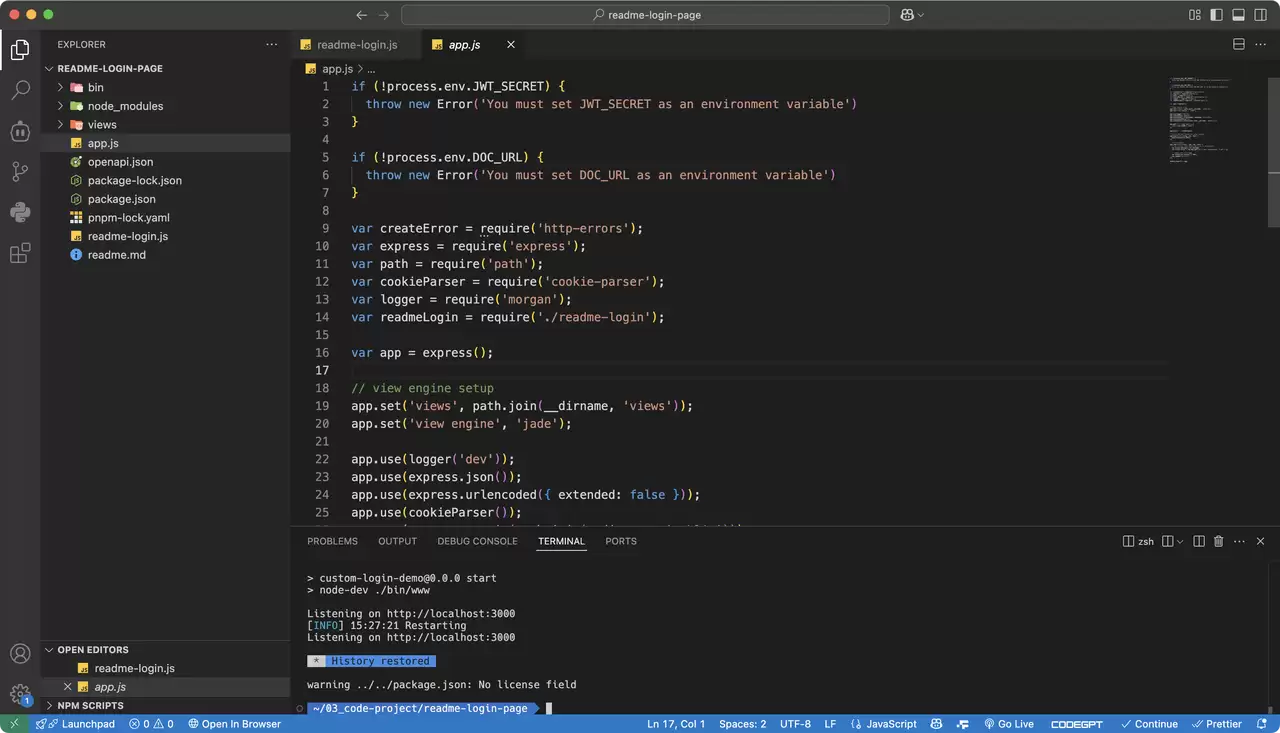Toggle the primary side bar visibility
Screen dimensions: 1280x733
1216,15
